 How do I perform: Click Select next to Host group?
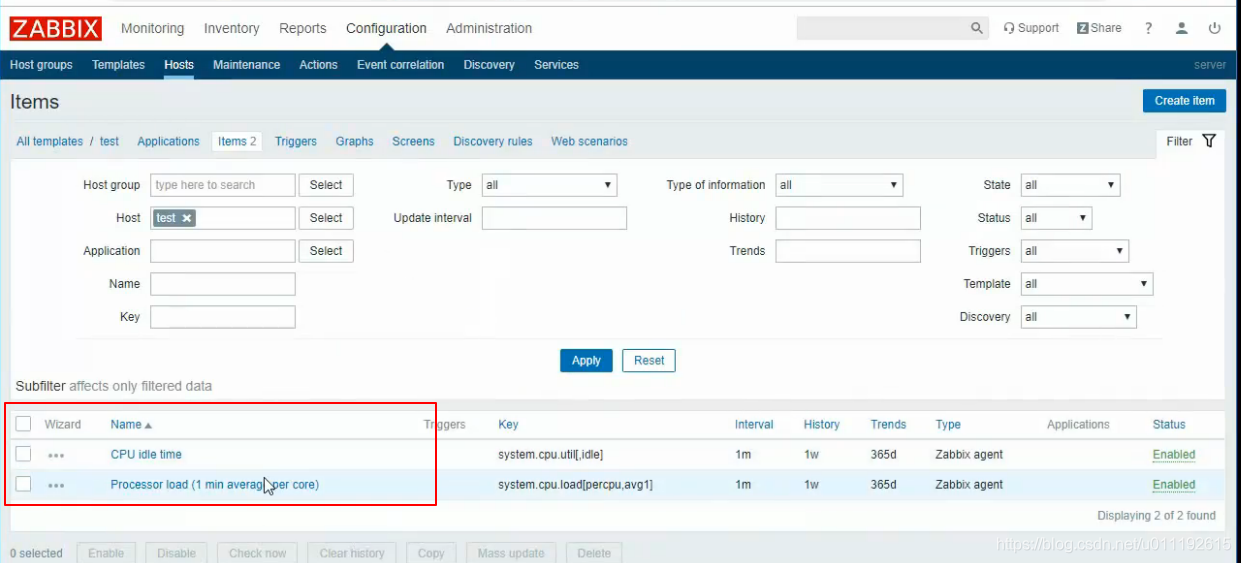pyautogui.click(x=326, y=185)
